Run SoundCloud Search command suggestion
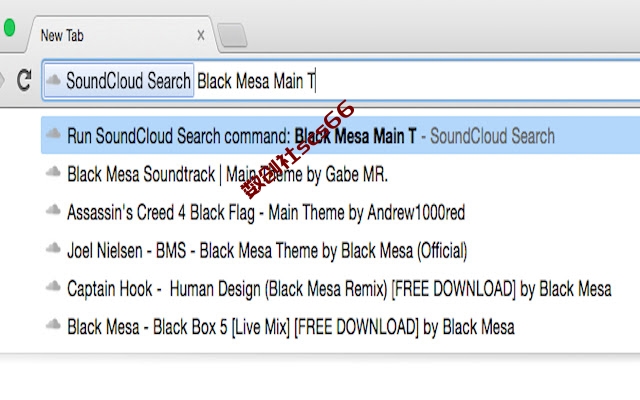Screen dimensions: 640x400 coord(340,136)
